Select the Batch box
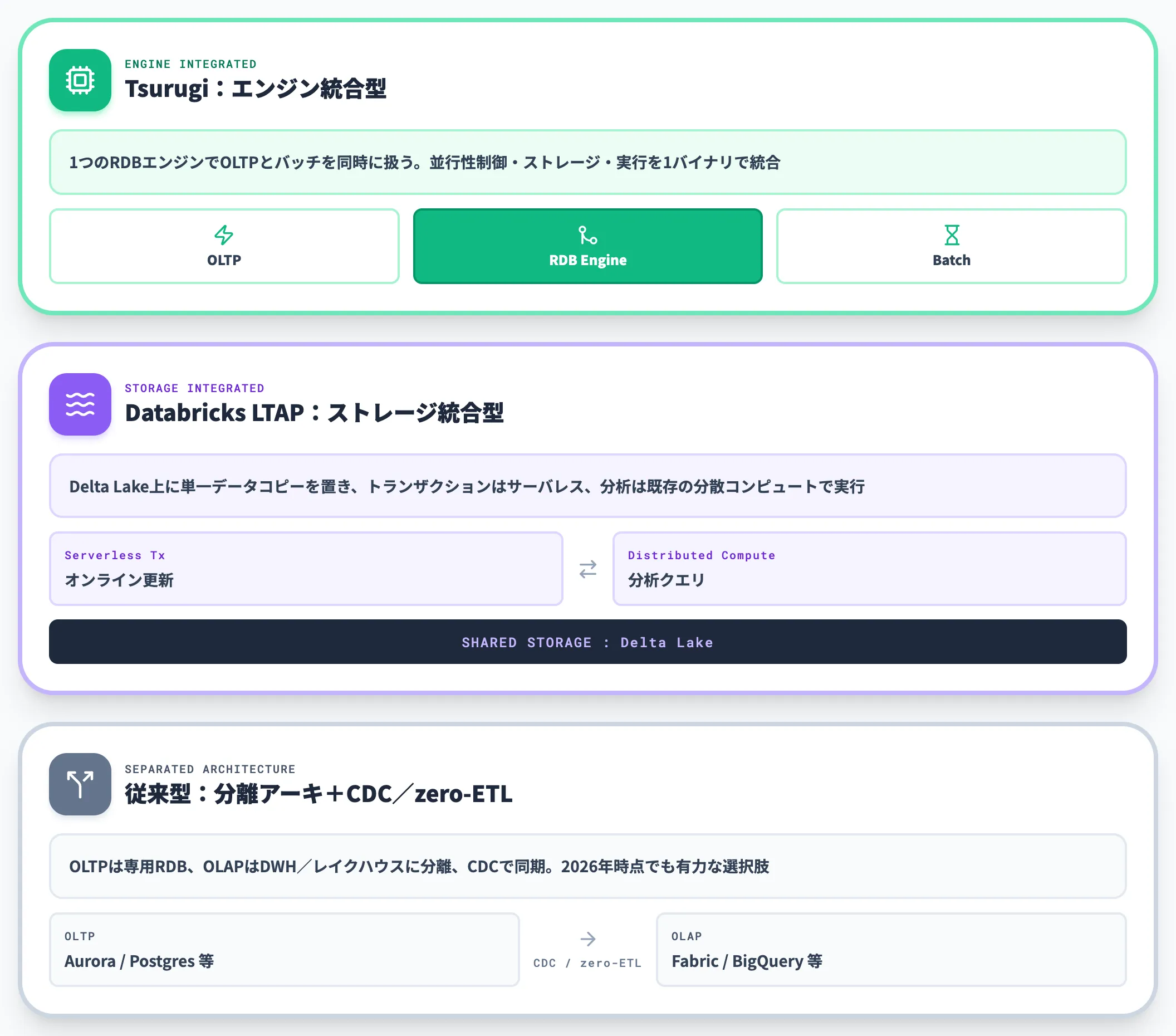1176x1036 pixels. coord(952,246)
